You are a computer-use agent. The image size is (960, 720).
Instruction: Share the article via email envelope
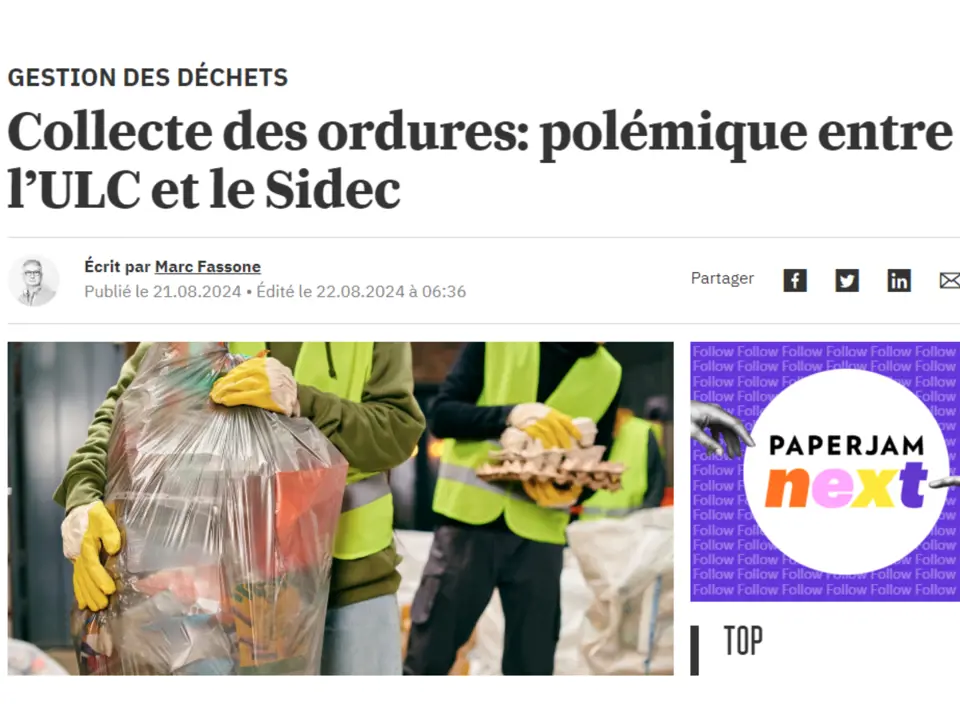pos(950,280)
